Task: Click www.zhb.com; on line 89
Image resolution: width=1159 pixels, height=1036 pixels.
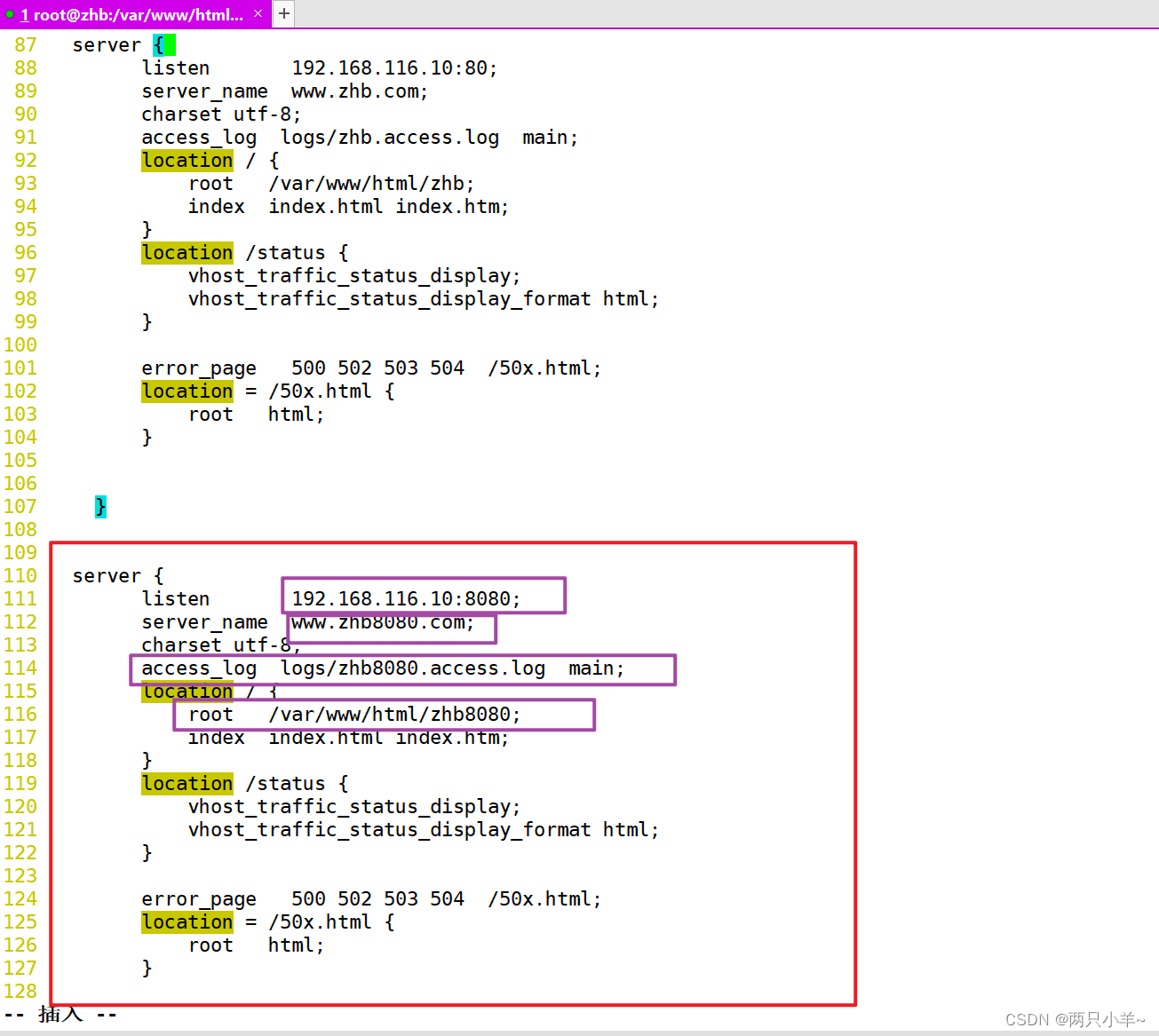Action: click(x=360, y=91)
